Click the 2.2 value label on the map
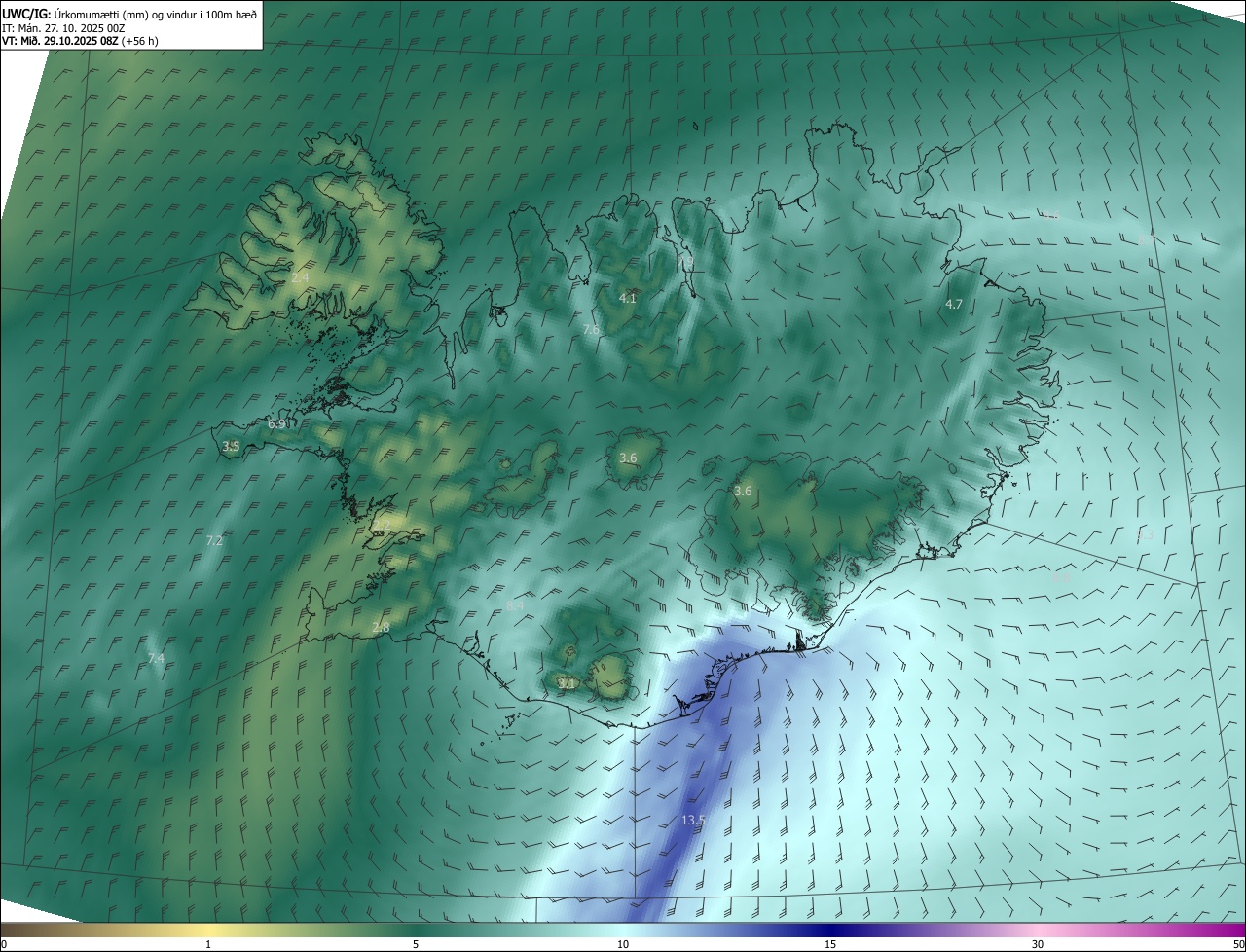This screenshot has height=952, width=1246. (x=382, y=526)
